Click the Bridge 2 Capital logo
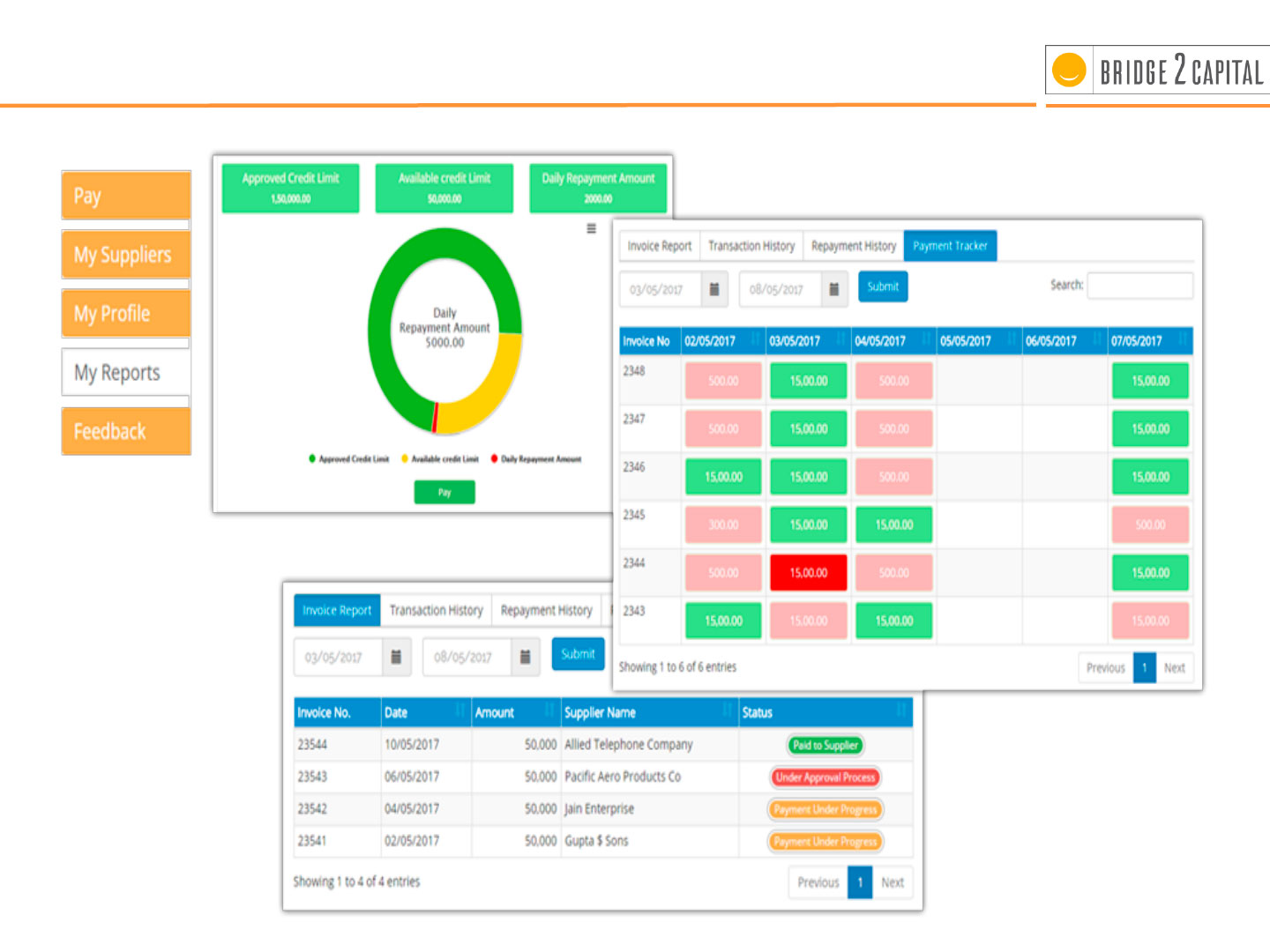The height and width of the screenshot is (952, 1270). tap(1157, 71)
